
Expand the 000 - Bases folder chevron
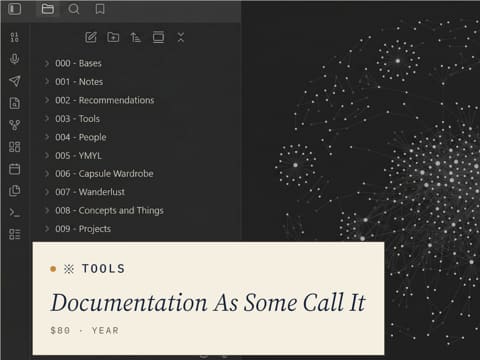(47, 63)
